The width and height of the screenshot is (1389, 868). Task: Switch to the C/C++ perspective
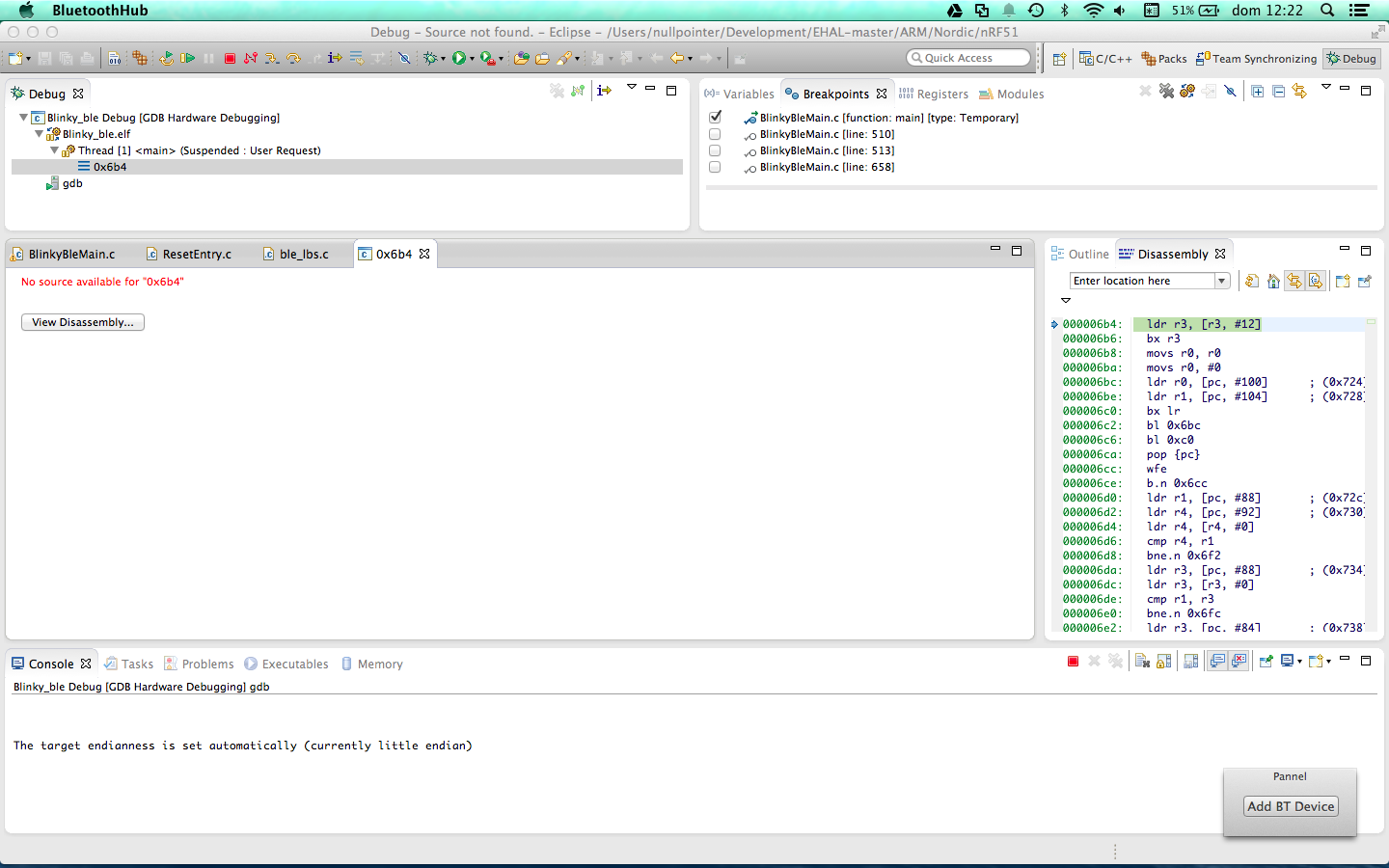pos(1105,59)
